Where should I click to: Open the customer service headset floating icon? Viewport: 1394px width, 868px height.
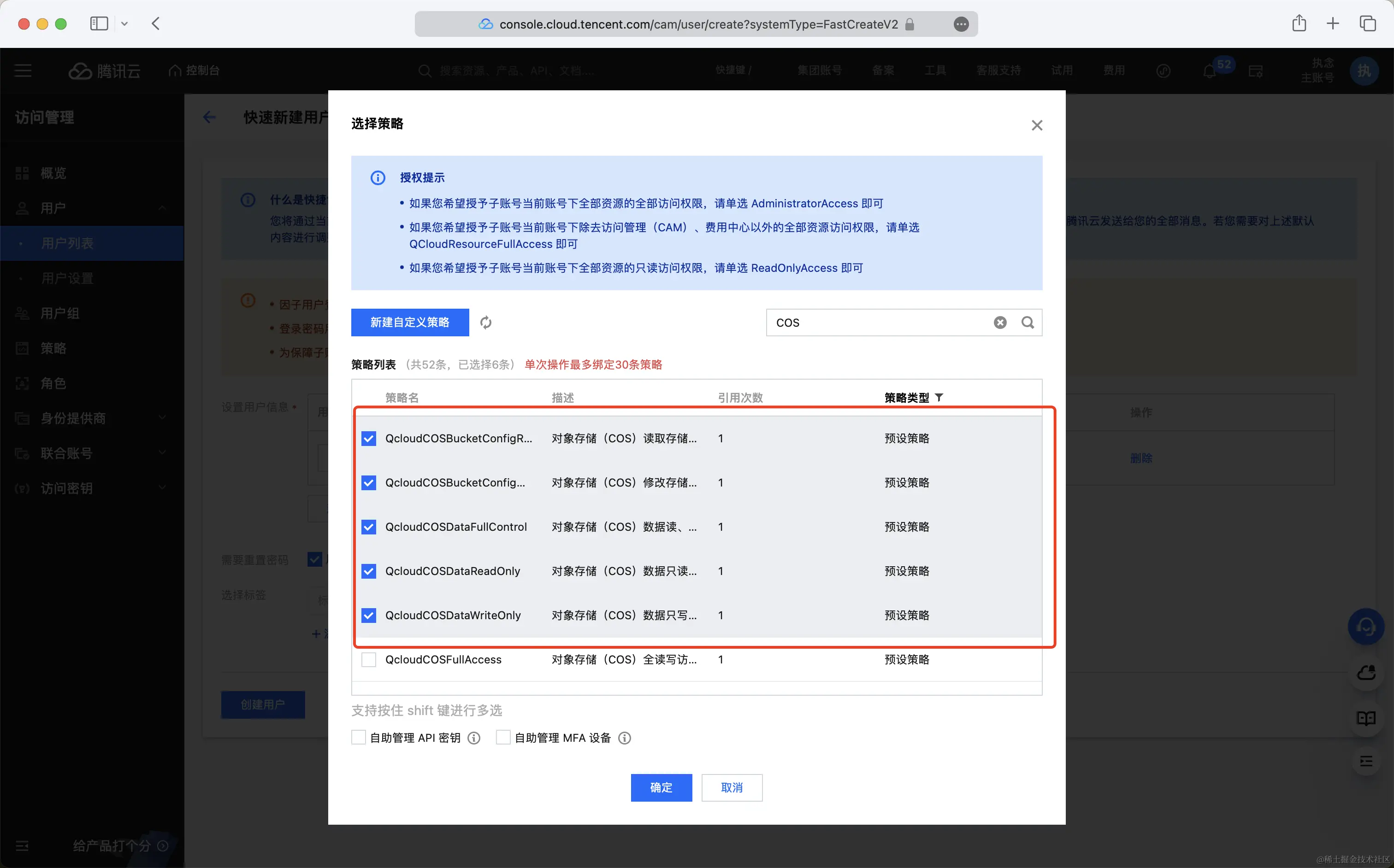coord(1366,626)
